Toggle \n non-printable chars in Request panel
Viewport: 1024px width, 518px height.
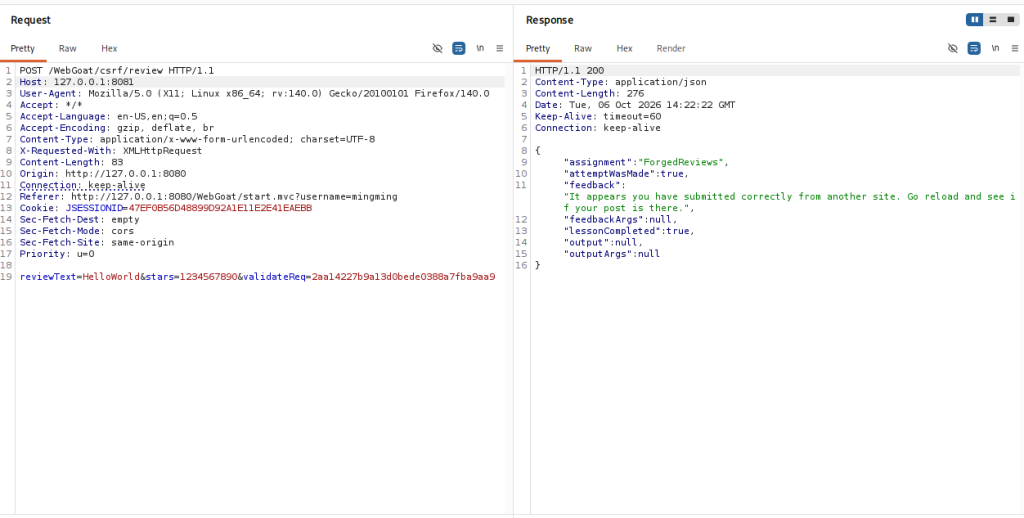coord(480,48)
